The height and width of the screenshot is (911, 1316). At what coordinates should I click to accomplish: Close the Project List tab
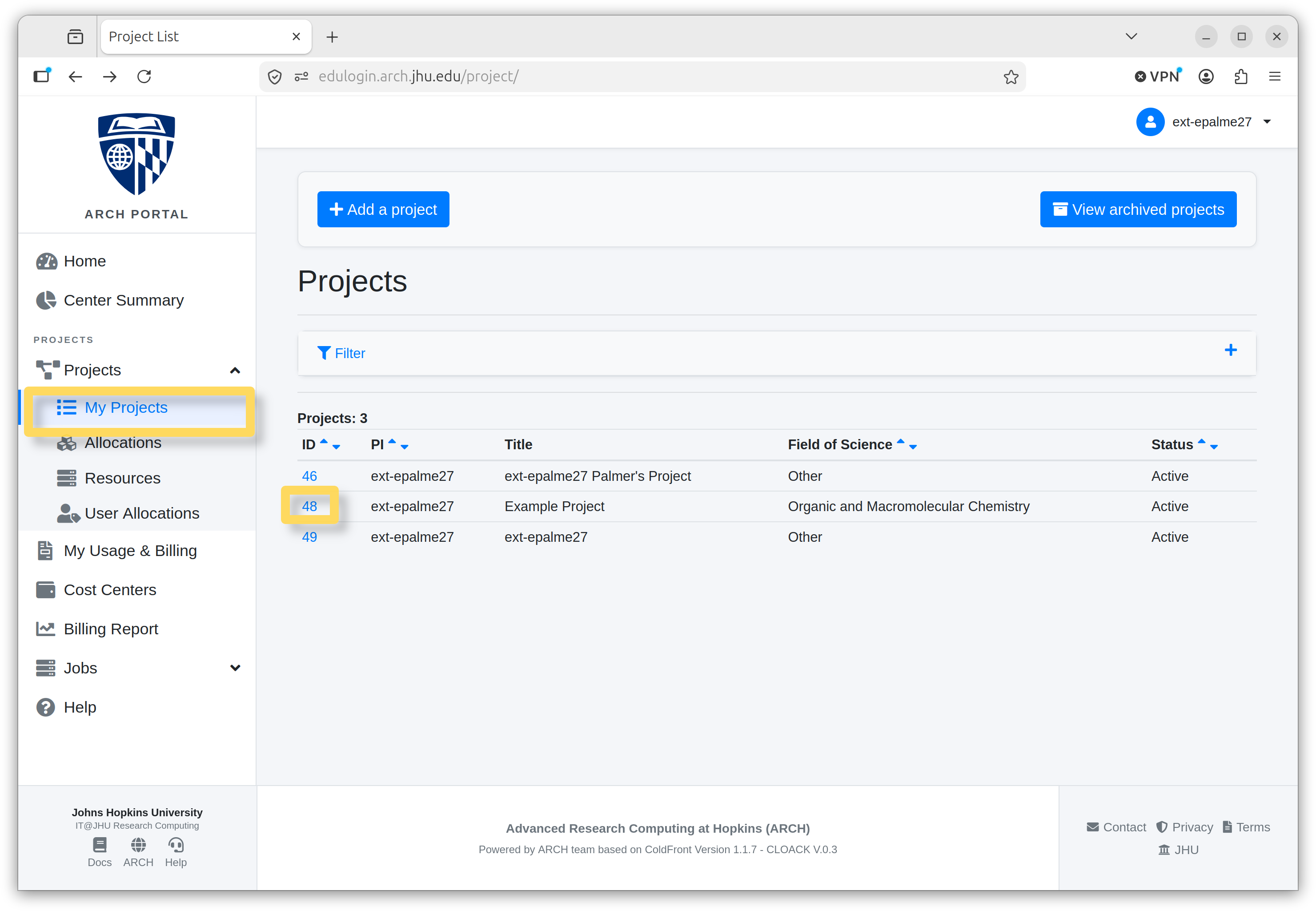pos(296,36)
